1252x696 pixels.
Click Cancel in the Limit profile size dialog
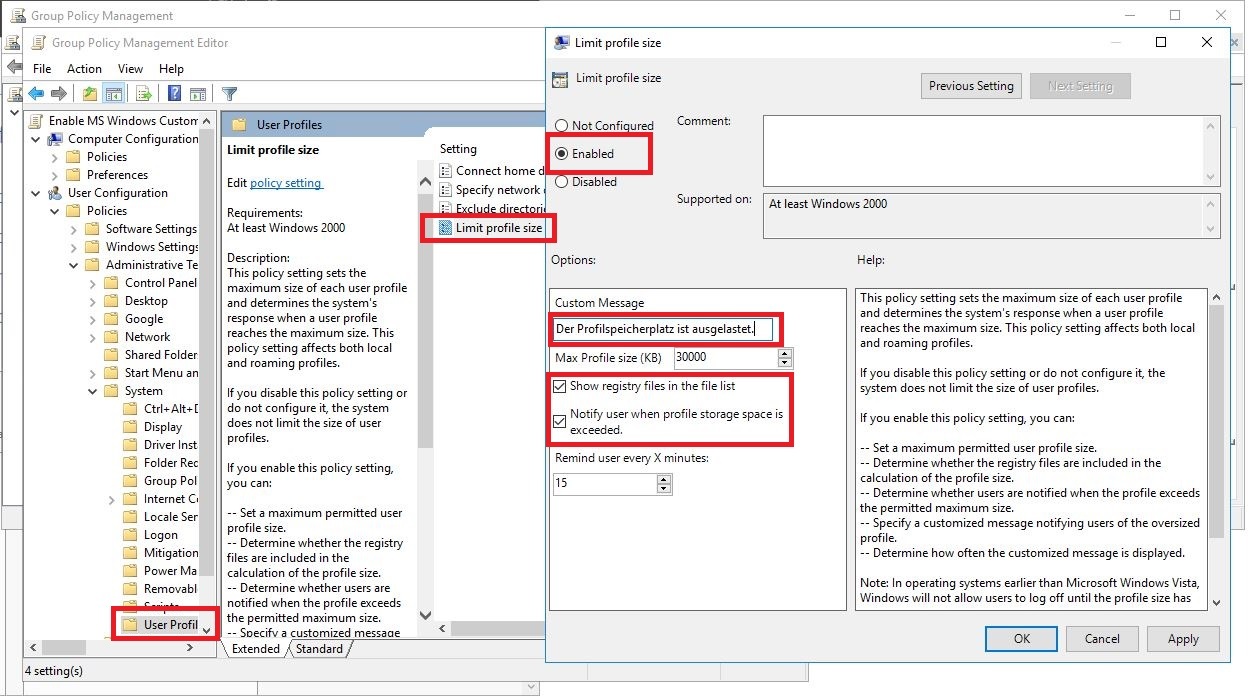[x=1102, y=639]
